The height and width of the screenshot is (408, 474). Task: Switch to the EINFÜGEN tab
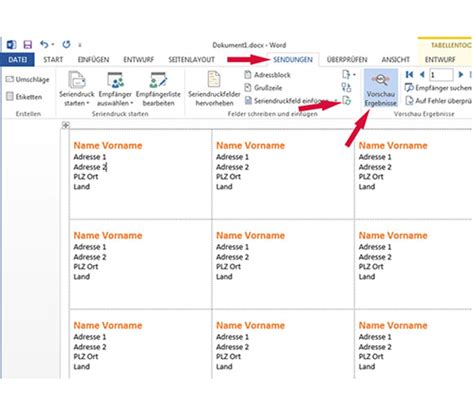[x=93, y=60]
